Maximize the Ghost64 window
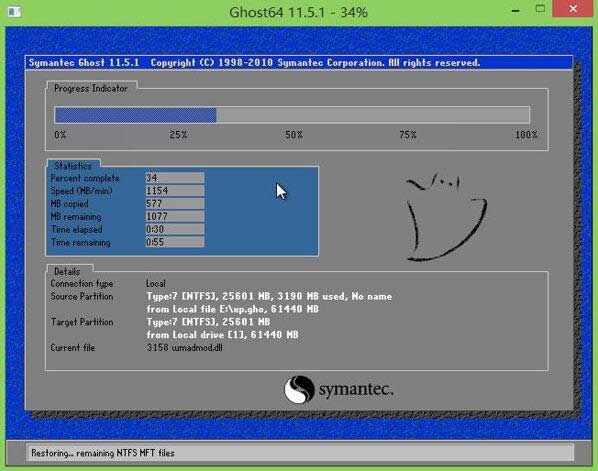Viewport: 598px width, 471px height. click(540, 9)
